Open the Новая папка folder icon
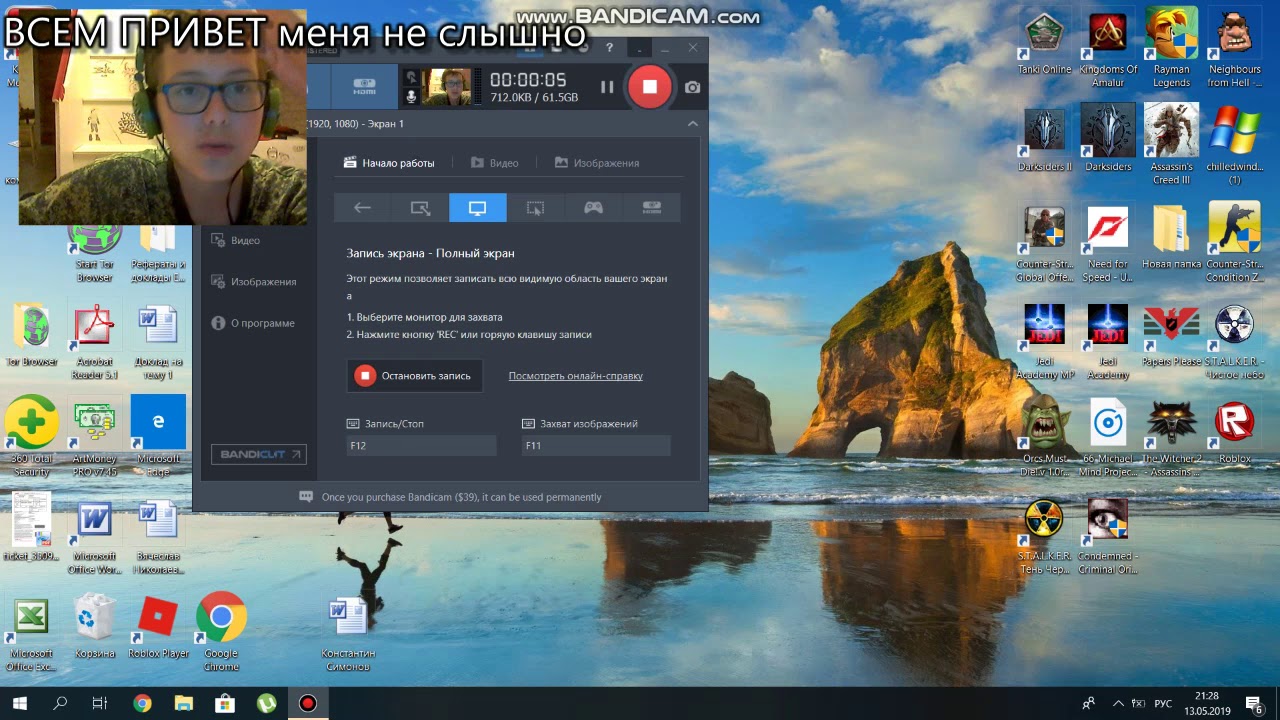1280x720 pixels. [1171, 237]
